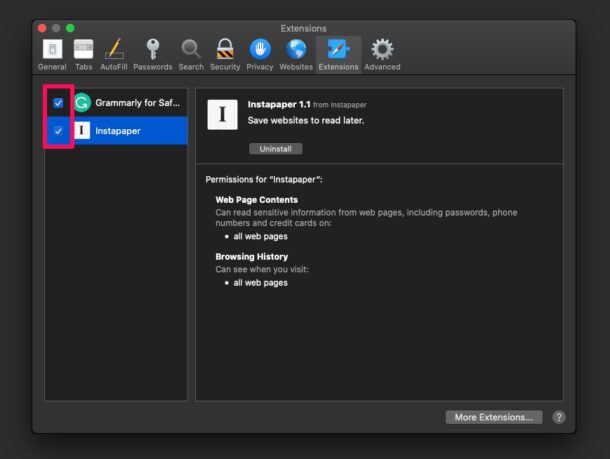Open the Search magnifier icon
Image resolution: width=610 pixels, height=459 pixels.
point(191,49)
